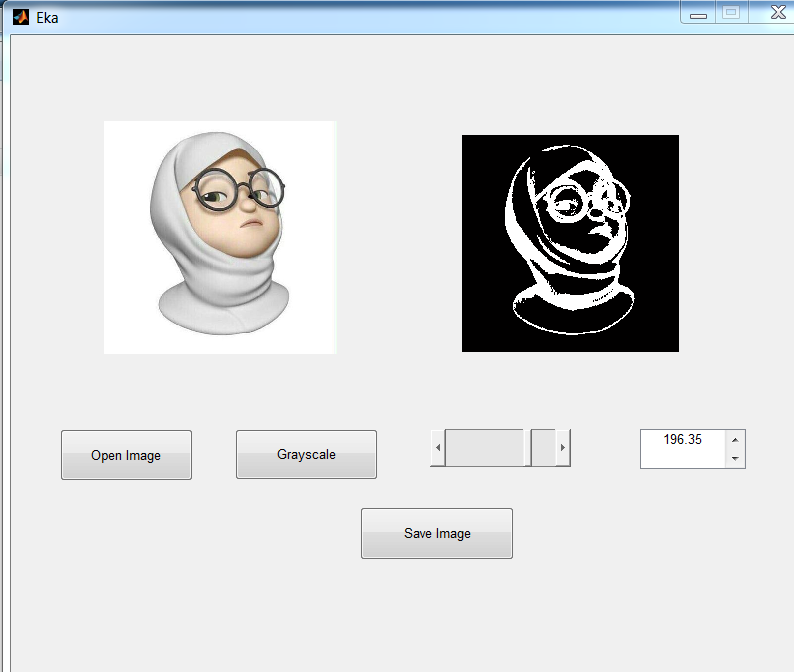This screenshot has height=672, width=794.
Task: Maximize the Eka window
Action: tap(731, 12)
